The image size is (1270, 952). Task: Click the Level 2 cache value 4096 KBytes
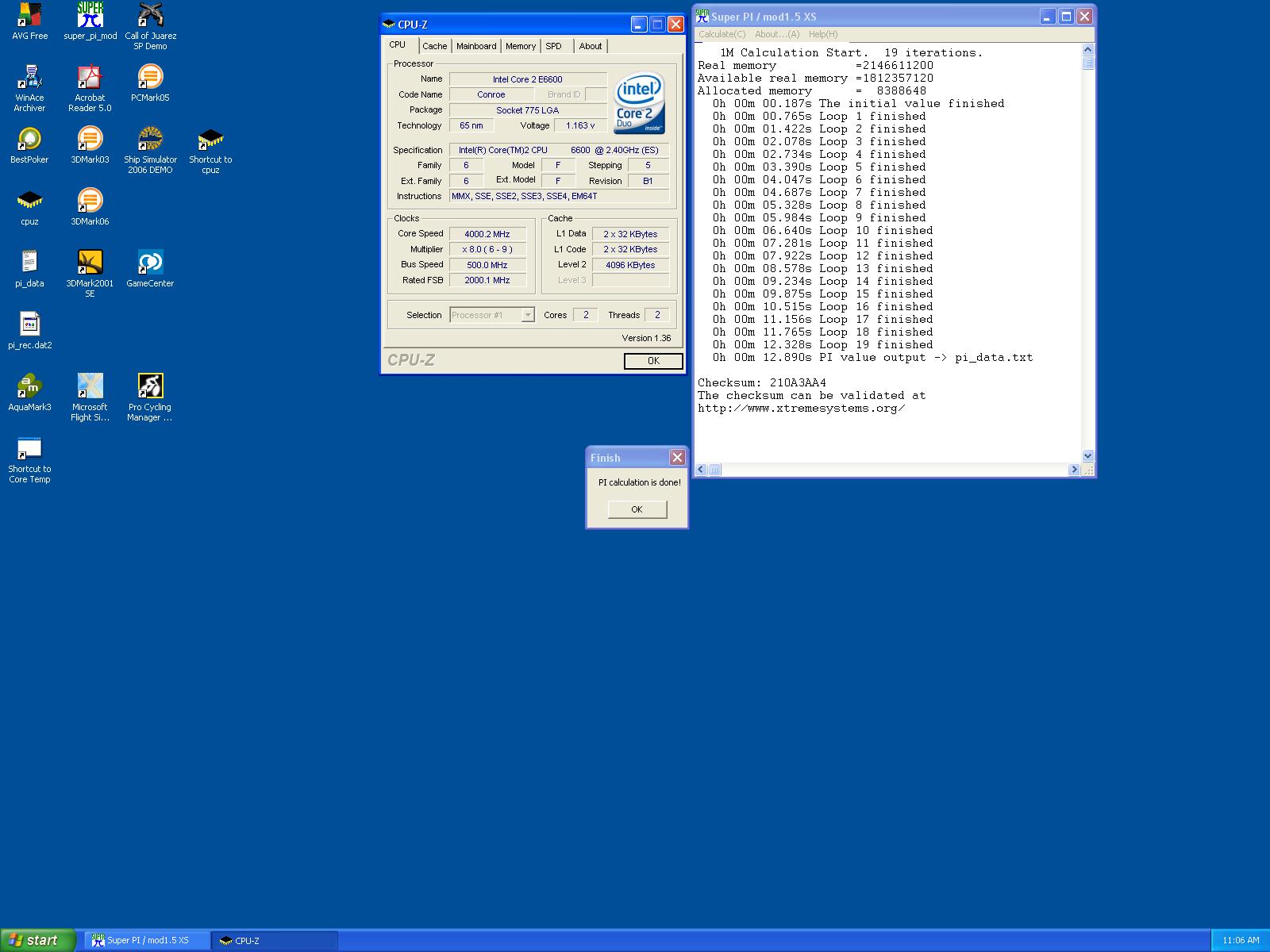(630, 265)
